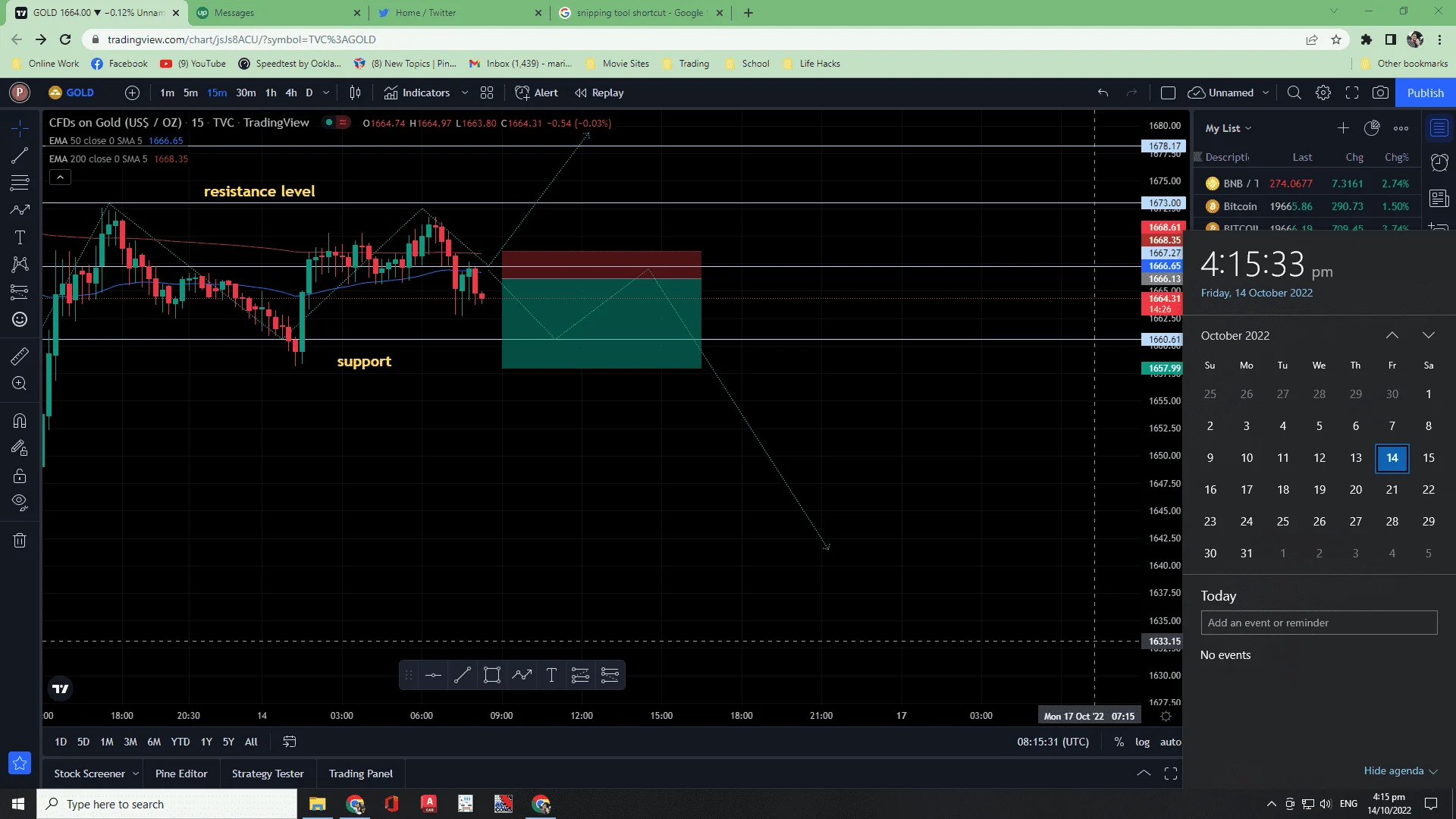Toggle lock all drawing tools

(x=20, y=476)
